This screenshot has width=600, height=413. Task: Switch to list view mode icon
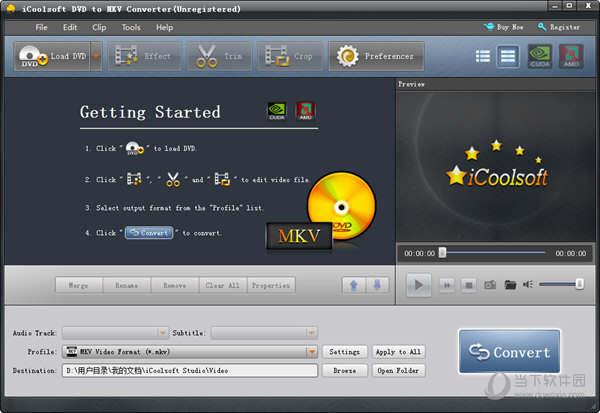[x=483, y=56]
